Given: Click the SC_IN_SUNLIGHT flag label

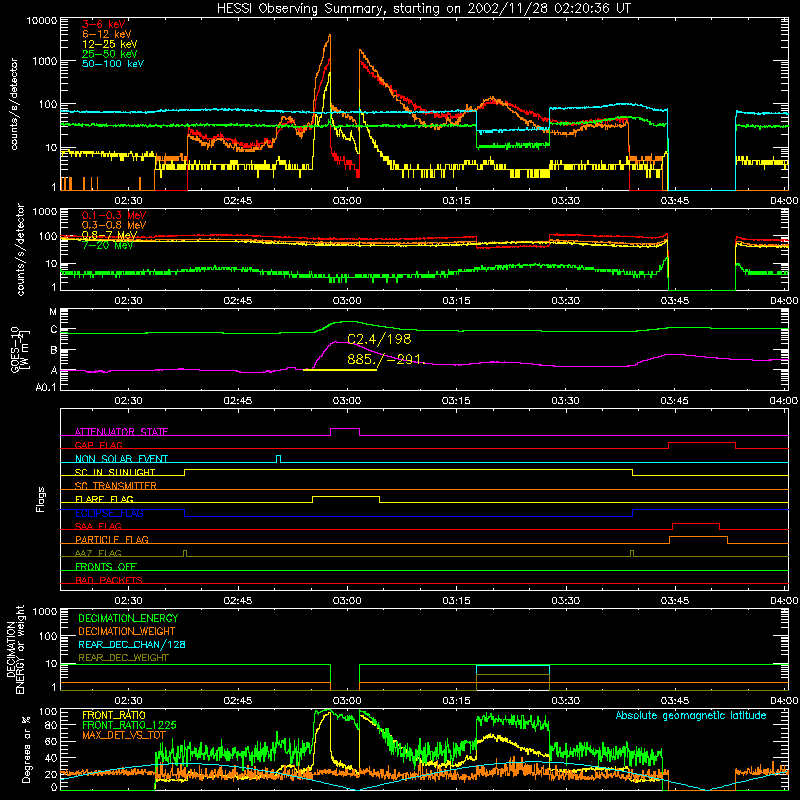Looking at the screenshot, I should (115, 472).
